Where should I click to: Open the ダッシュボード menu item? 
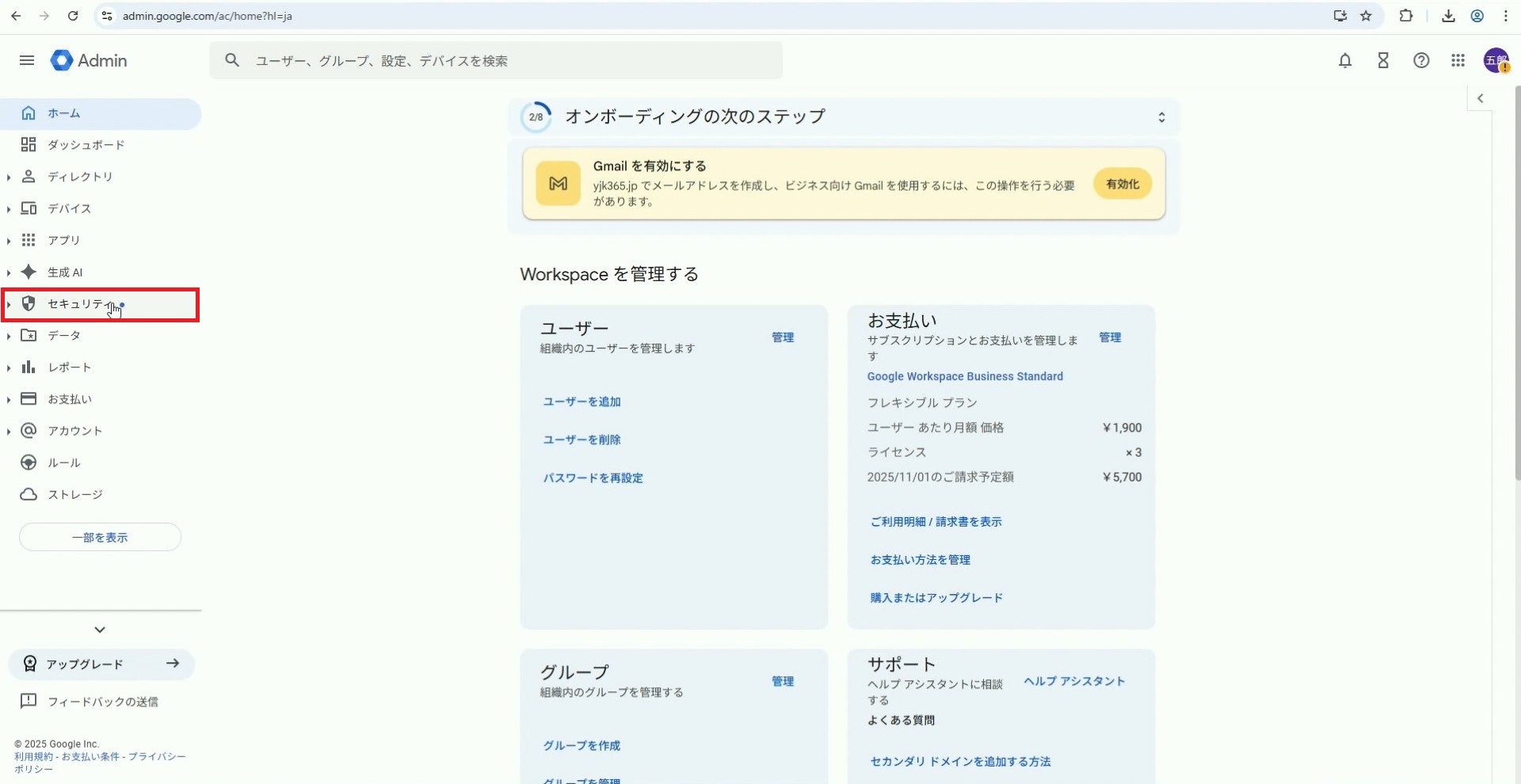click(x=86, y=145)
